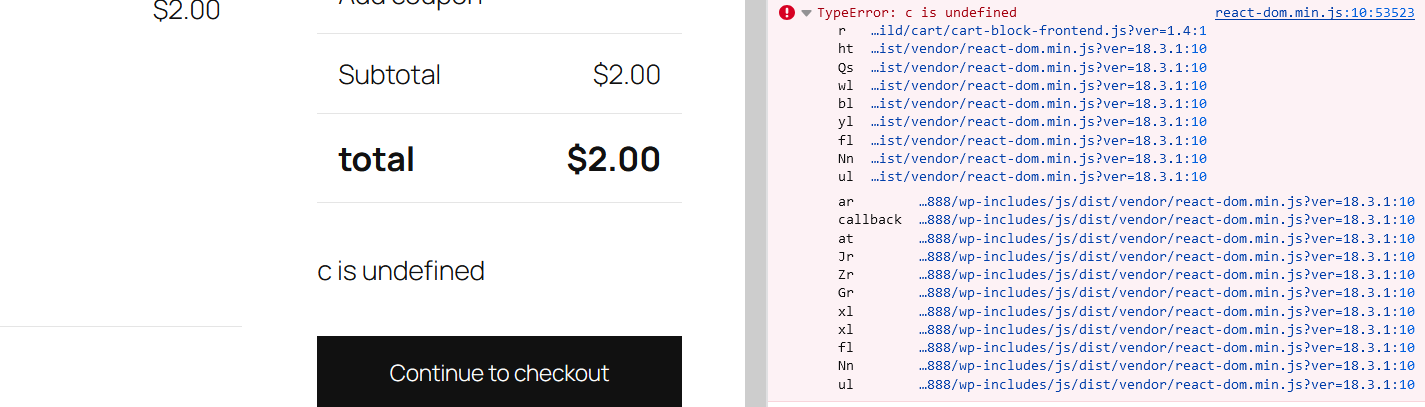Click the red error icon in console
The height and width of the screenshot is (407, 1425).
click(787, 13)
